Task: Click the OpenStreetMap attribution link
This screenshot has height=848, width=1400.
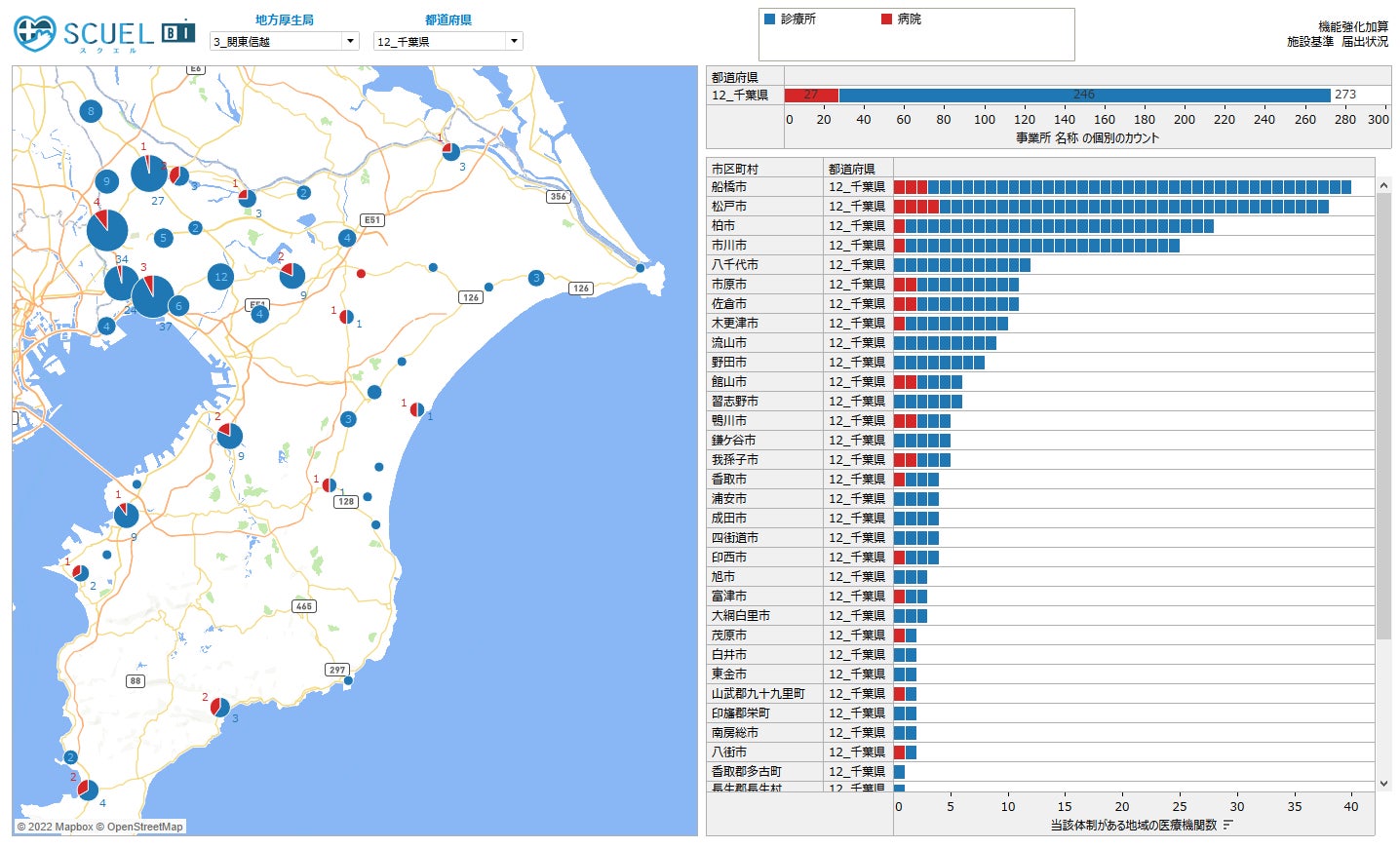Action: (x=144, y=827)
